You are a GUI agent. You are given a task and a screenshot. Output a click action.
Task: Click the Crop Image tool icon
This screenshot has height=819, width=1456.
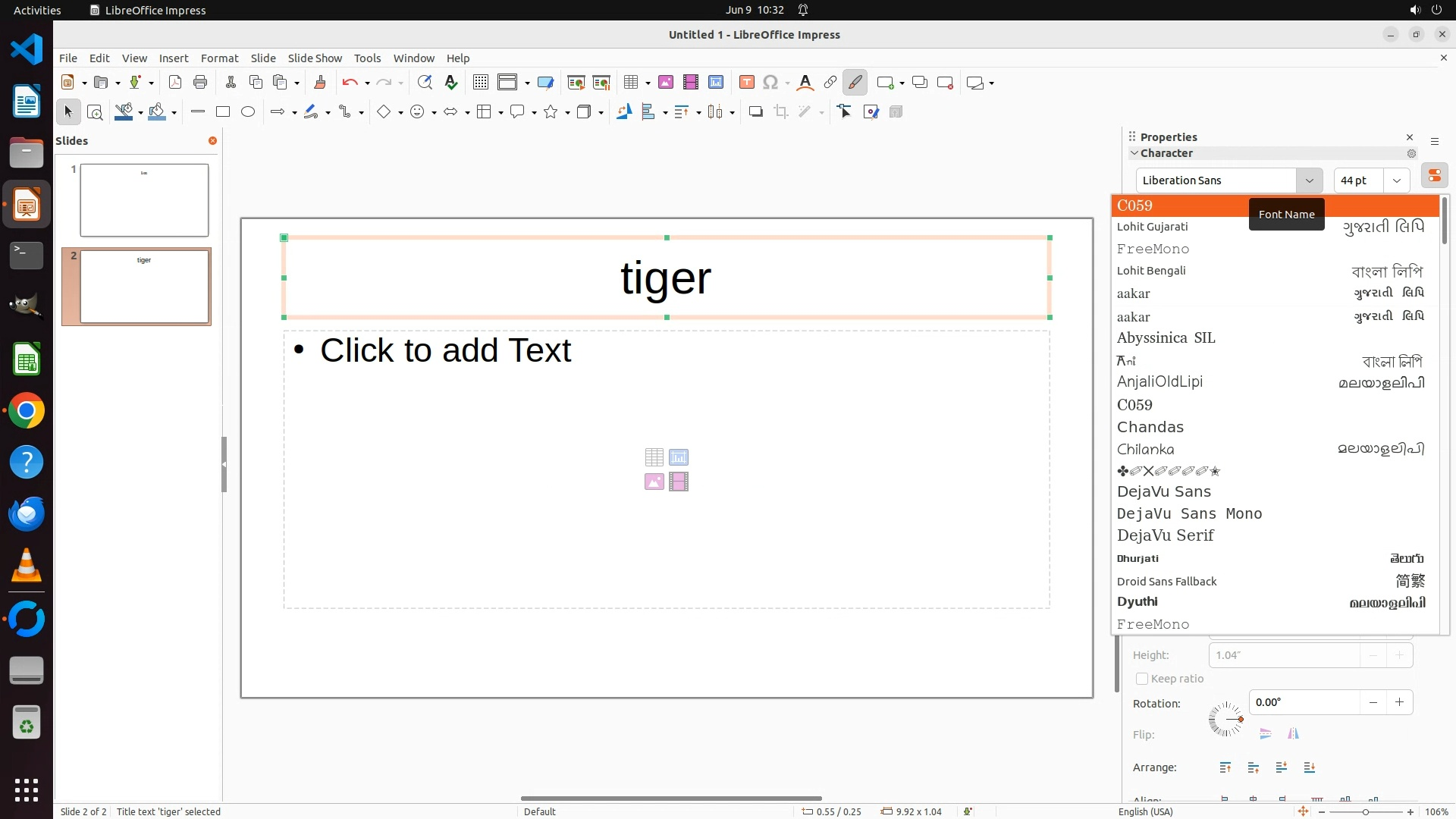pos(780,112)
